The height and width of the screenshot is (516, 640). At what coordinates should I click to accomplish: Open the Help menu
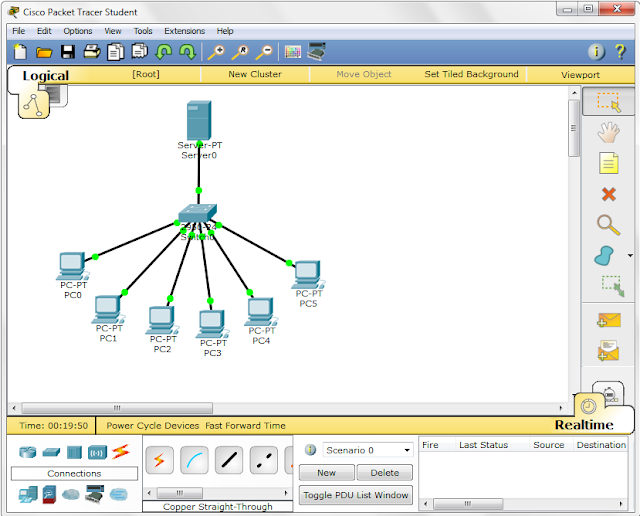[x=225, y=31]
